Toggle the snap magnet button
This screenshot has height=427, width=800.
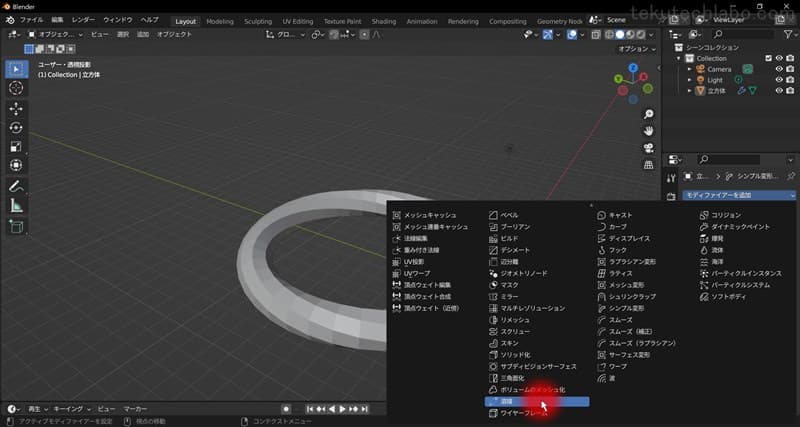(x=334, y=35)
